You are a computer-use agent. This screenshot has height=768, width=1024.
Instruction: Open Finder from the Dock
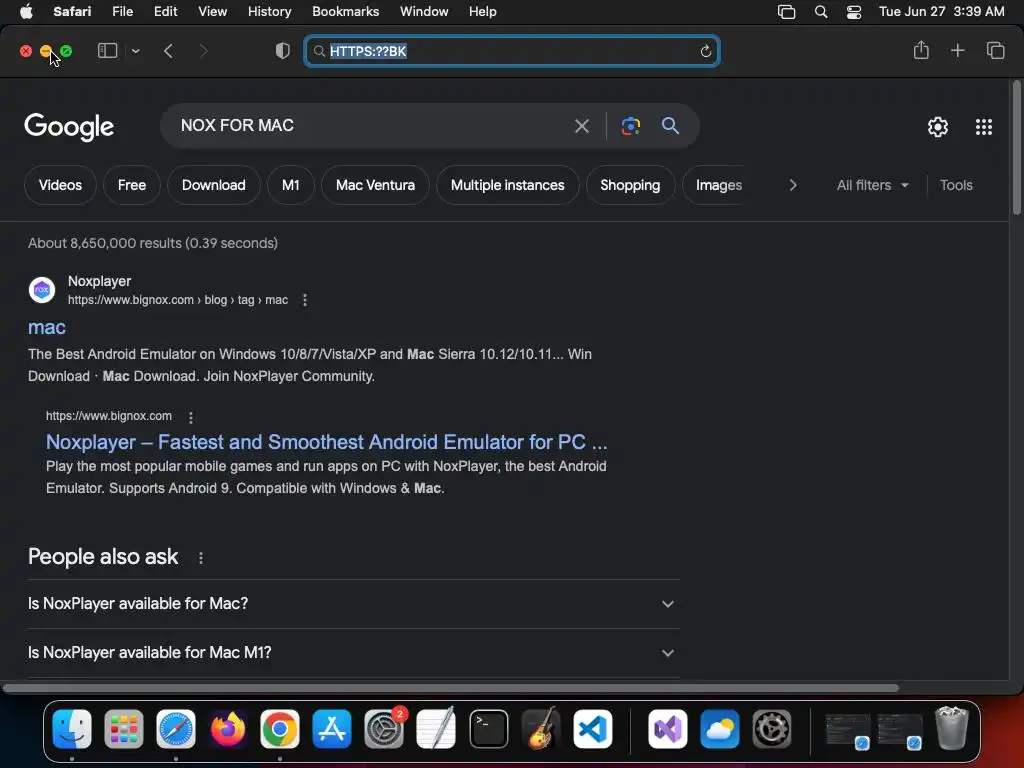point(72,729)
